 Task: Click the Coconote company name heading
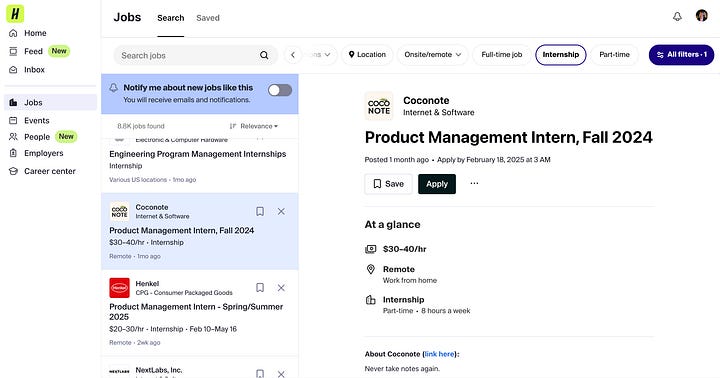coord(426,100)
